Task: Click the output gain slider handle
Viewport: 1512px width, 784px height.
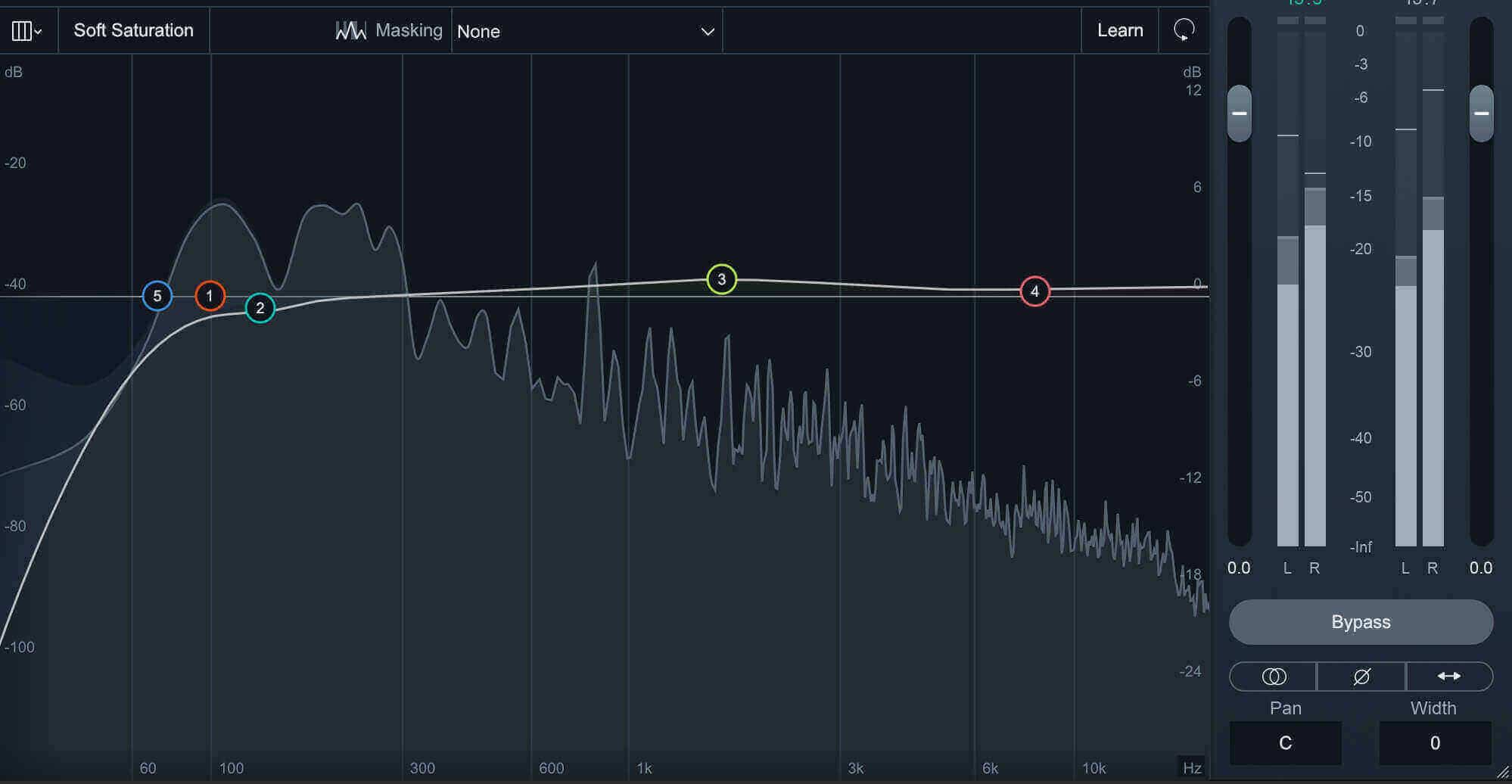Action: (x=1482, y=114)
